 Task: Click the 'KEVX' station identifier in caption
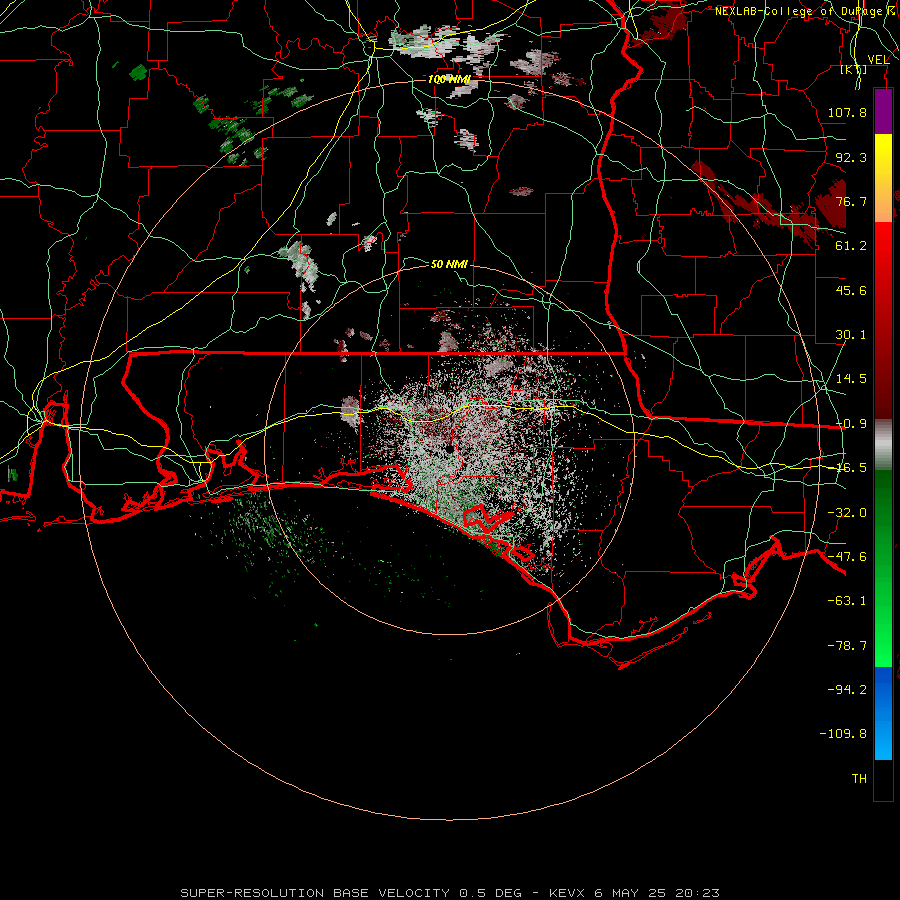point(567,893)
